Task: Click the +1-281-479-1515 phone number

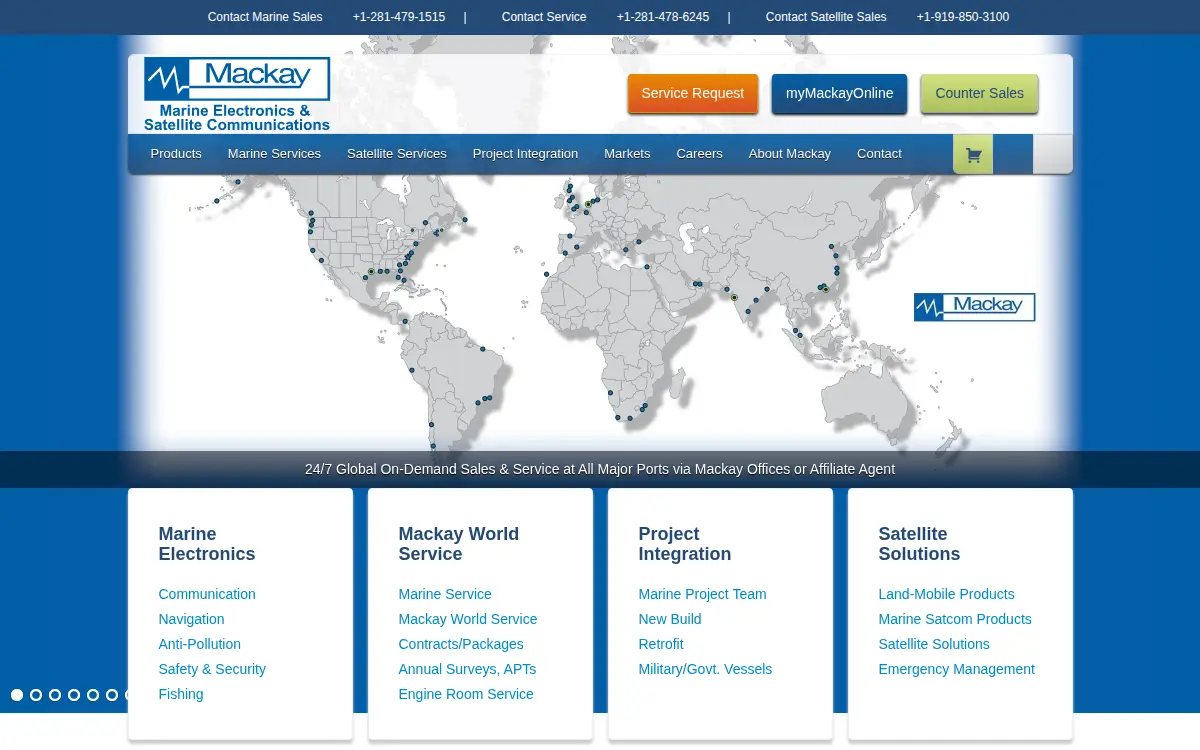Action: tap(399, 17)
